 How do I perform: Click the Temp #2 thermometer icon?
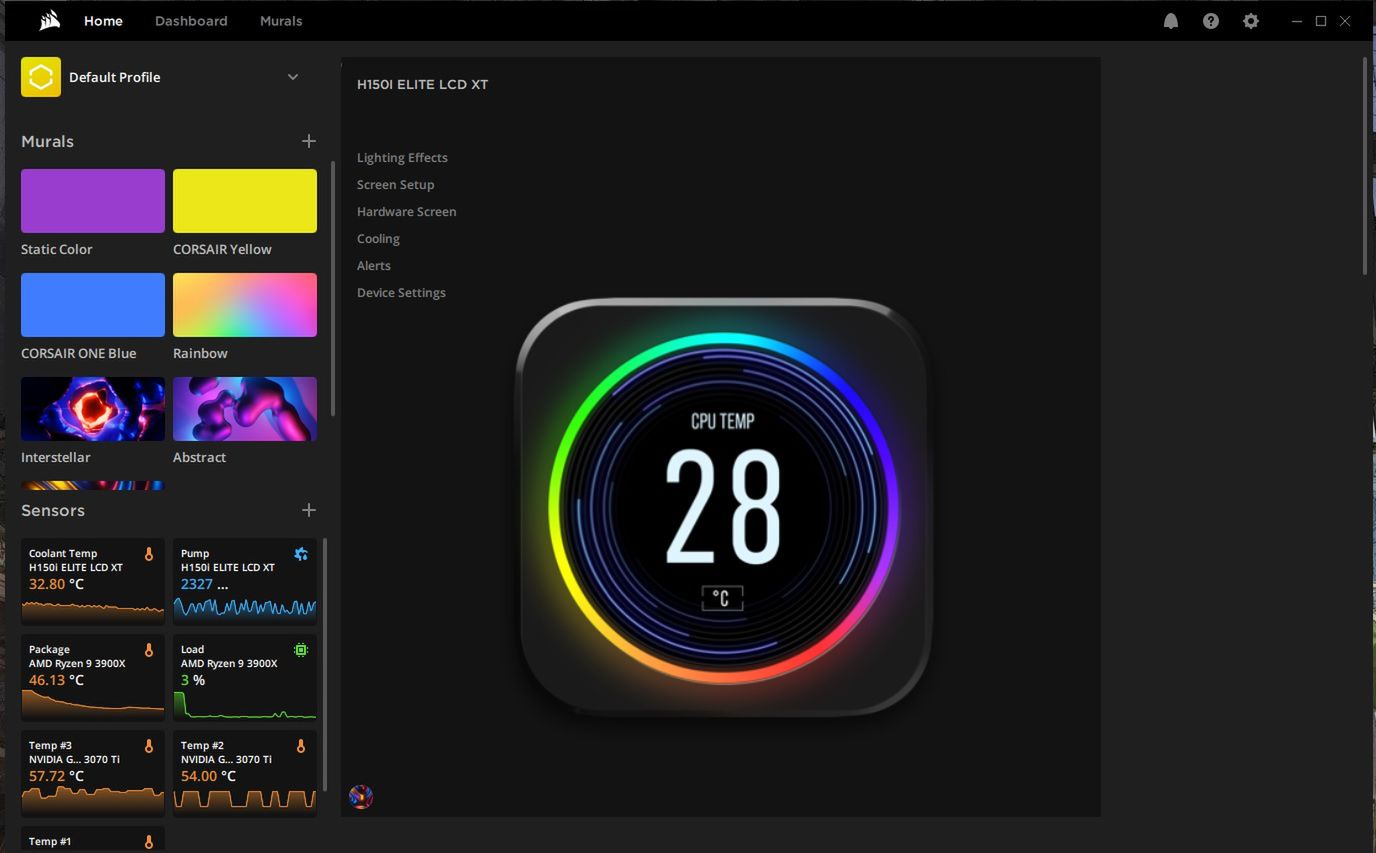click(301, 746)
